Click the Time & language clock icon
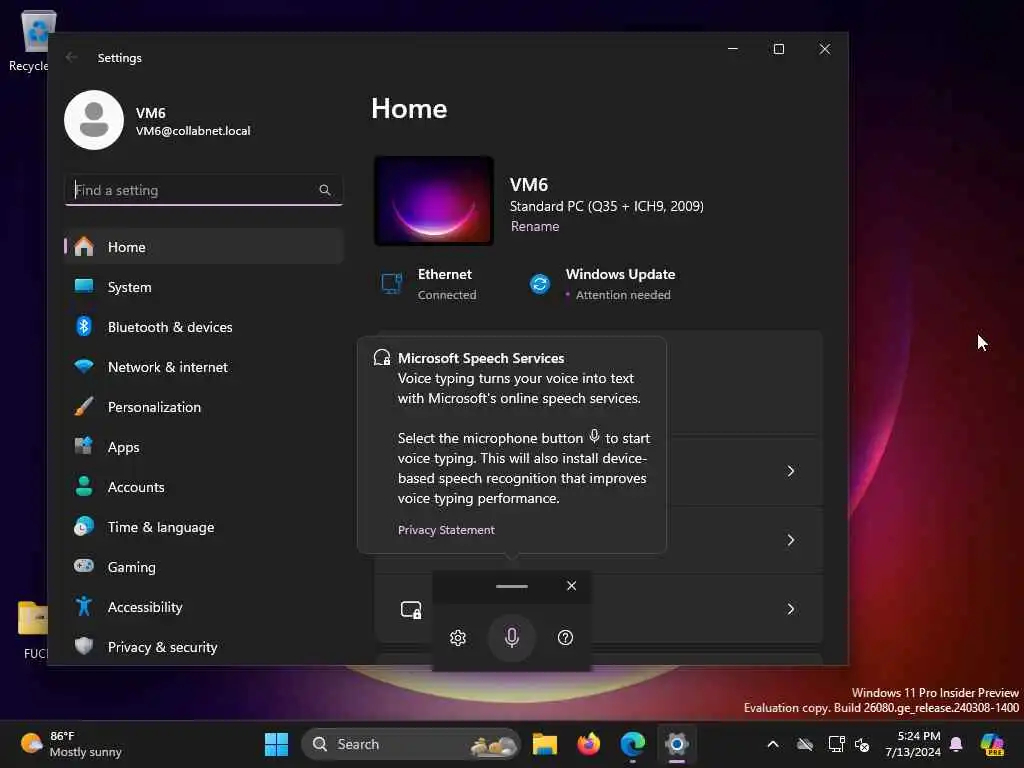 tap(84, 526)
